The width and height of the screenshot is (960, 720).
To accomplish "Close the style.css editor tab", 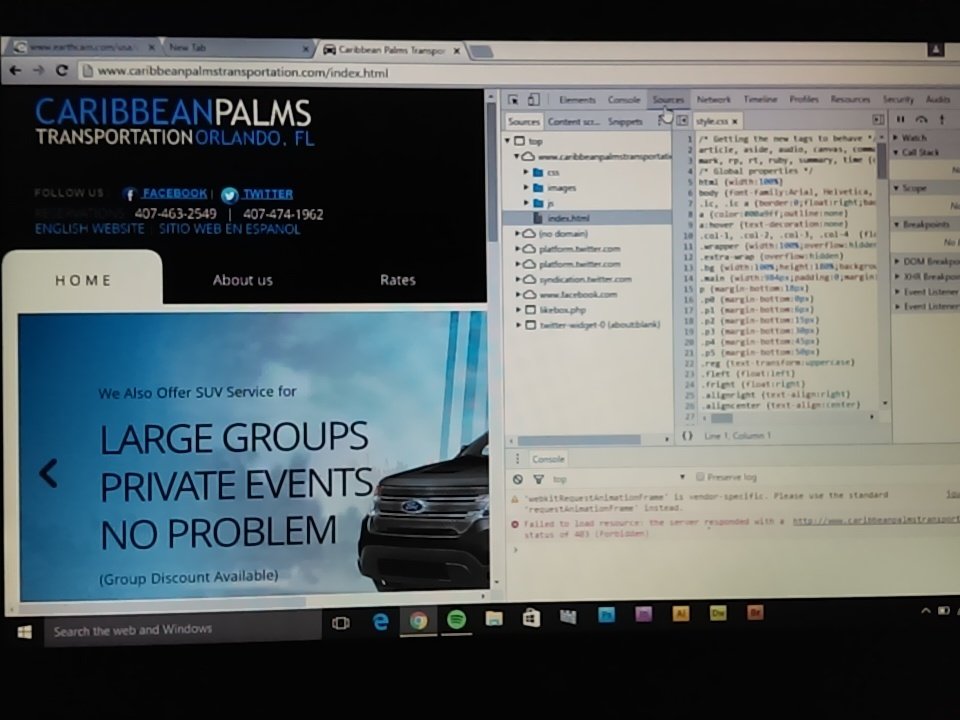I will click(735, 121).
